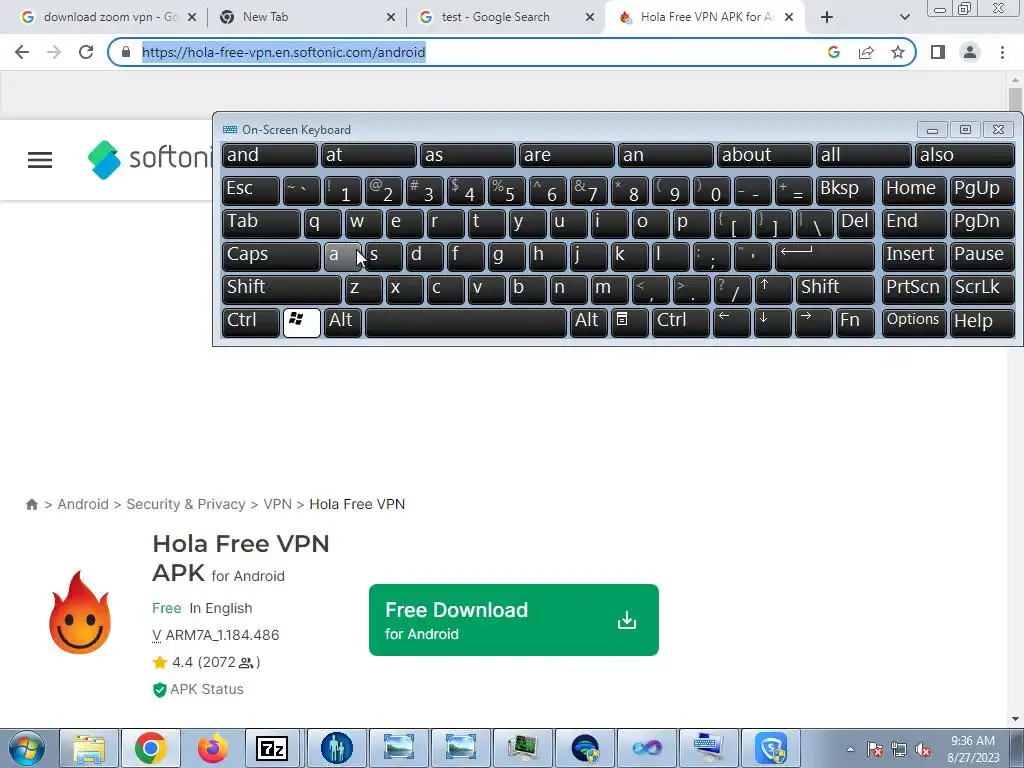Switch to the New Tab tab
Screen dimensions: 1024x768
click(307, 17)
